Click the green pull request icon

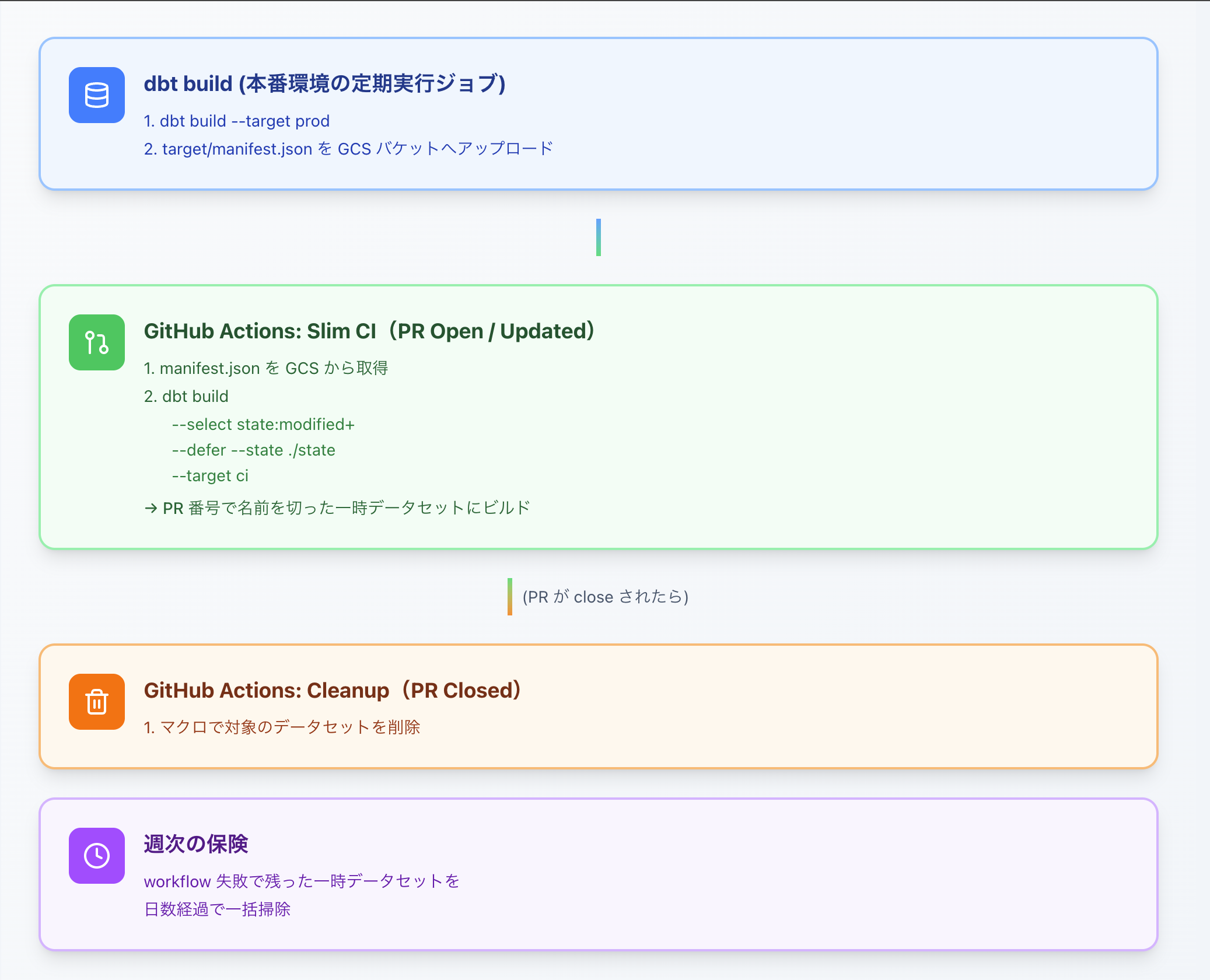tap(97, 342)
